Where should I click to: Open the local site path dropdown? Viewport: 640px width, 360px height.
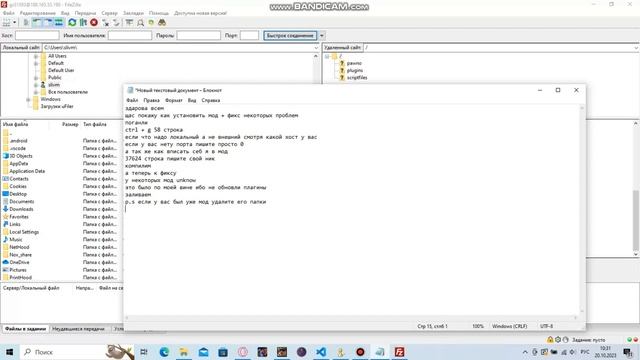[316, 48]
